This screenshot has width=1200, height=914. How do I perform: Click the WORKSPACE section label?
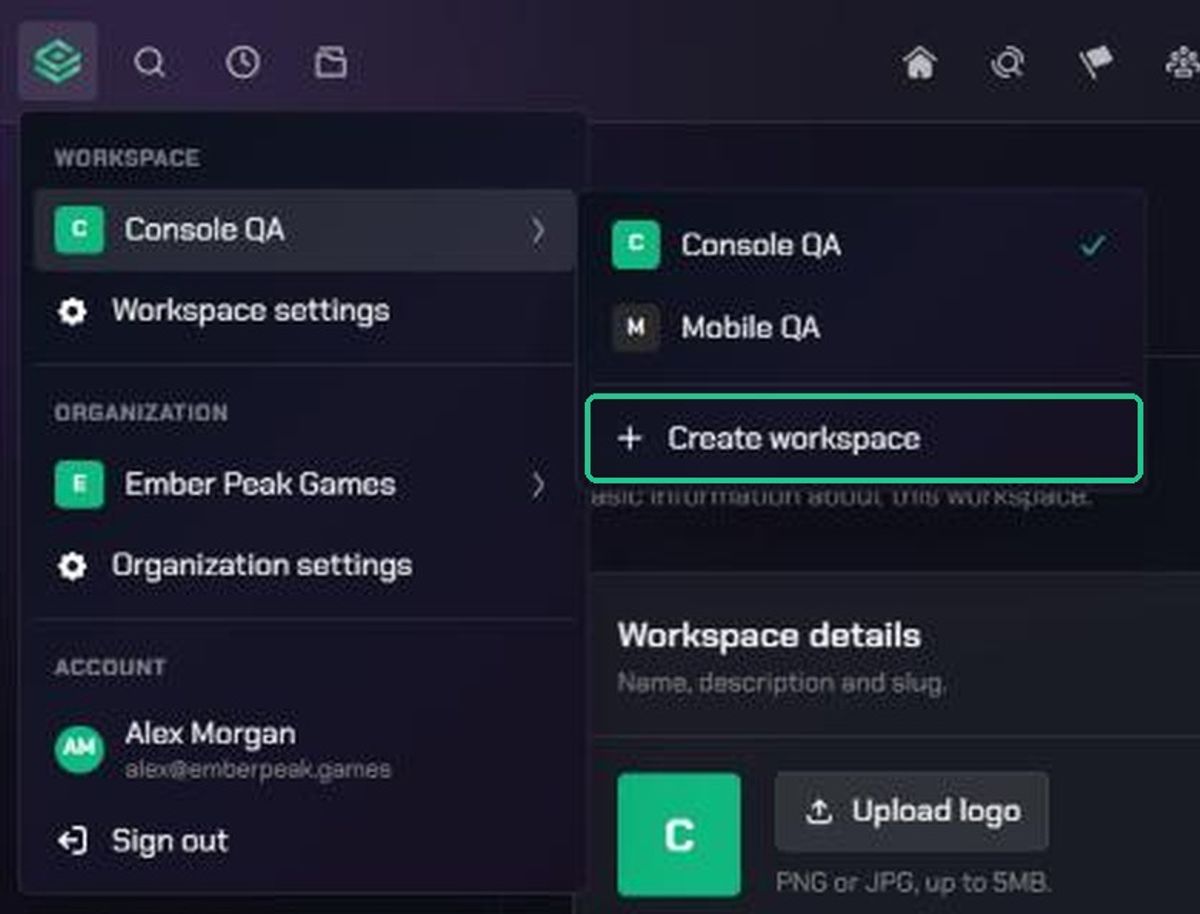tap(127, 158)
